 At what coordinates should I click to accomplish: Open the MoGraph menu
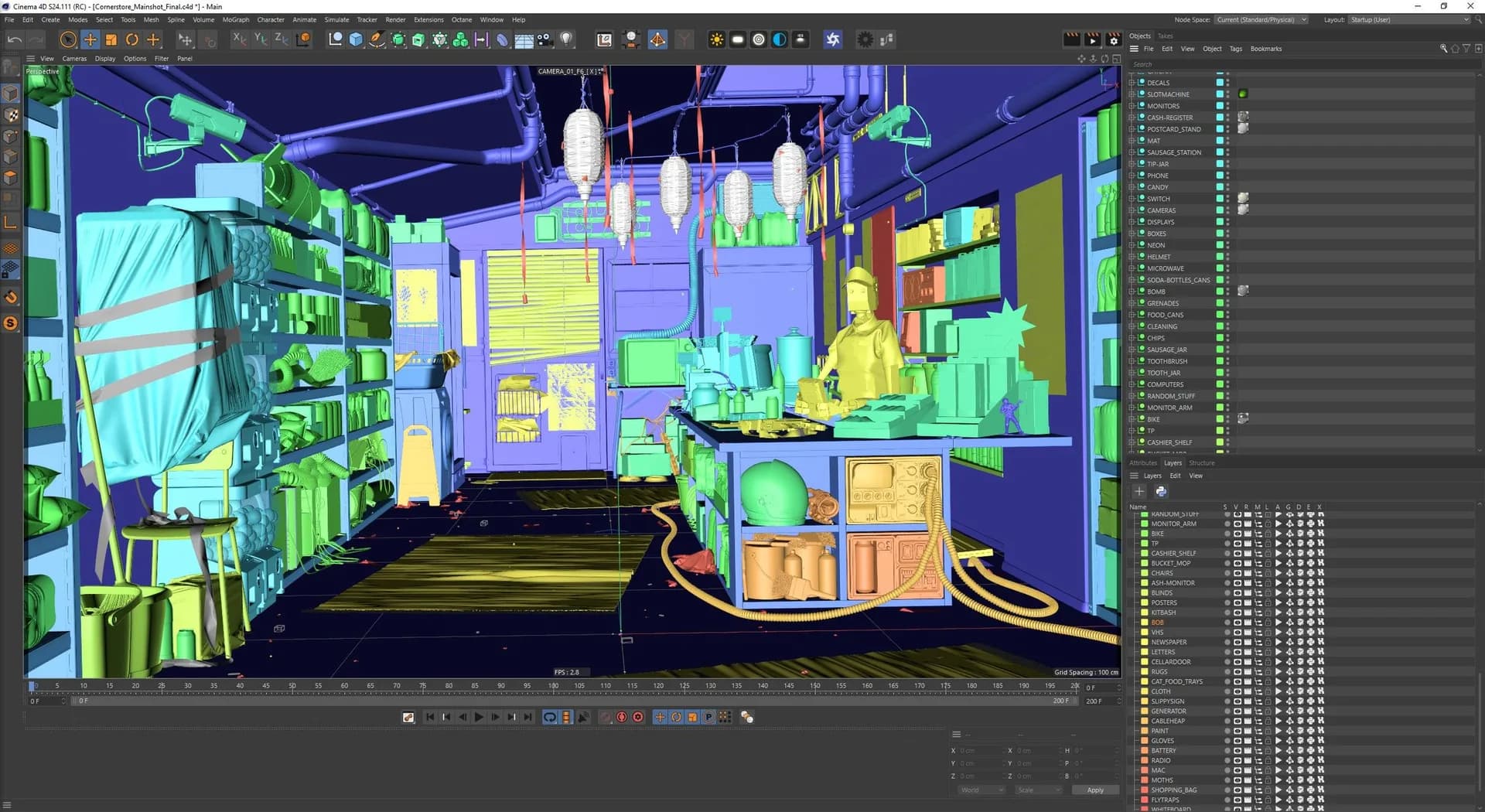pyautogui.click(x=236, y=19)
